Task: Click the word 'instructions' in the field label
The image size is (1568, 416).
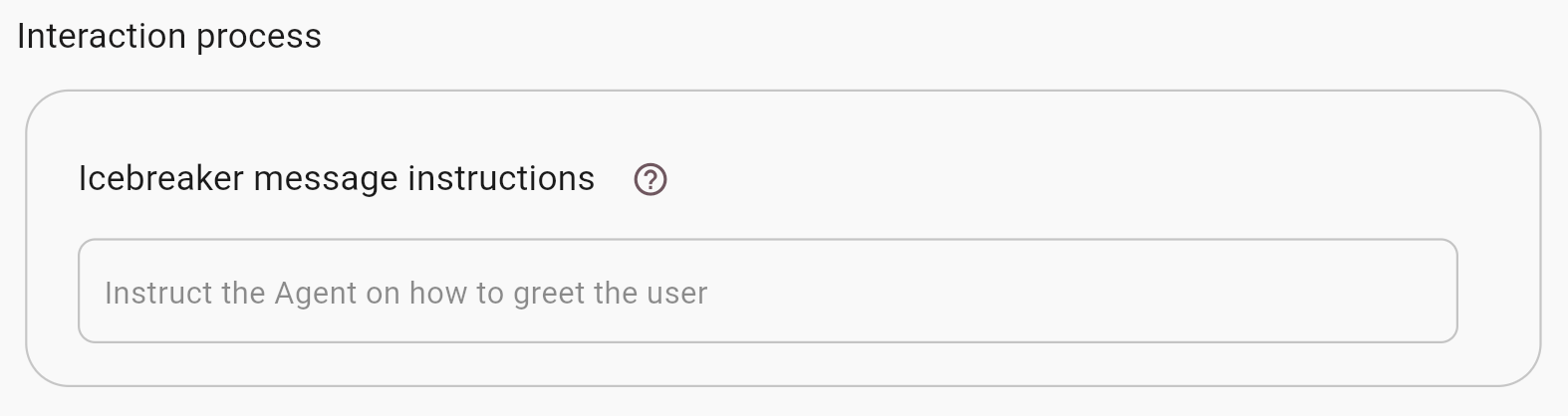Action: click(x=501, y=179)
